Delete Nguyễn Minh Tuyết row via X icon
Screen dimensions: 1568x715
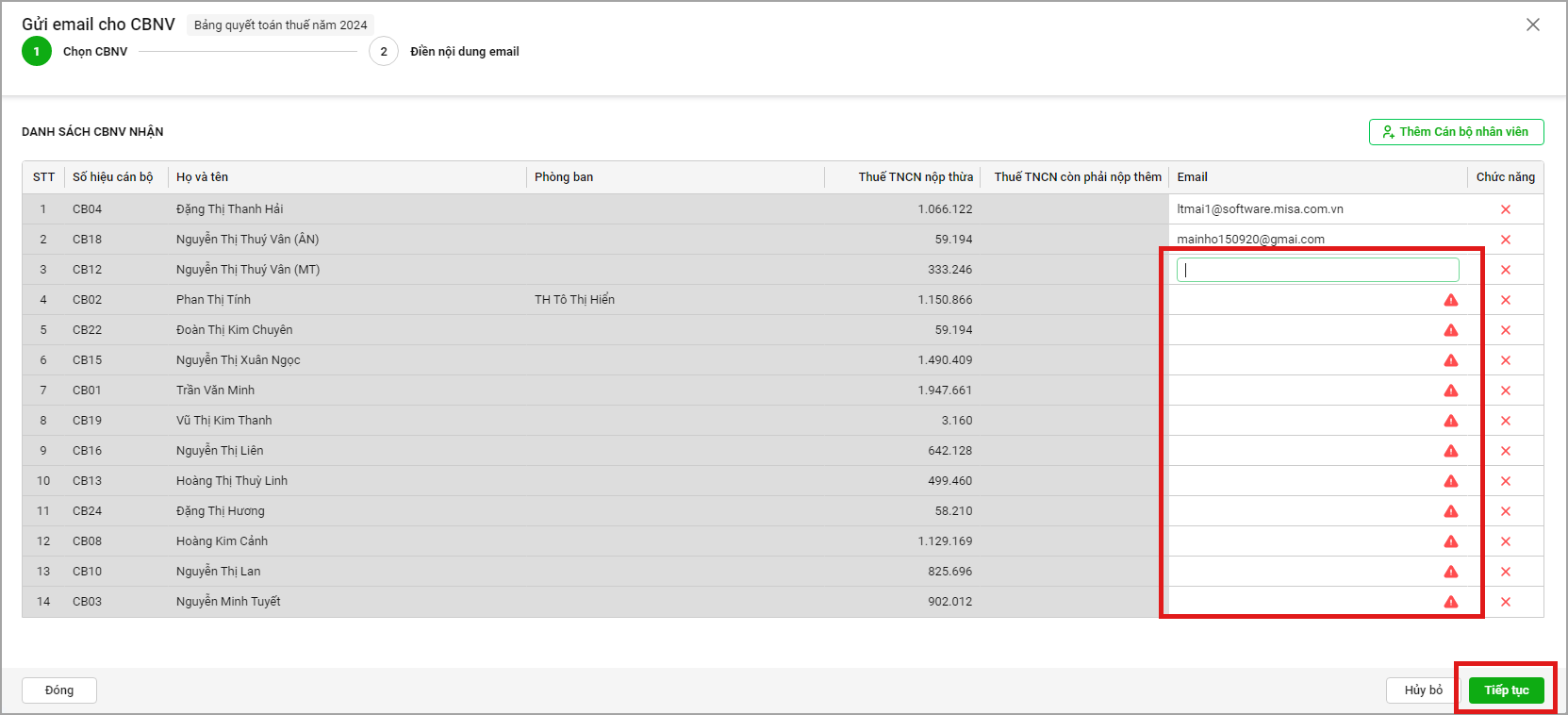point(1505,602)
